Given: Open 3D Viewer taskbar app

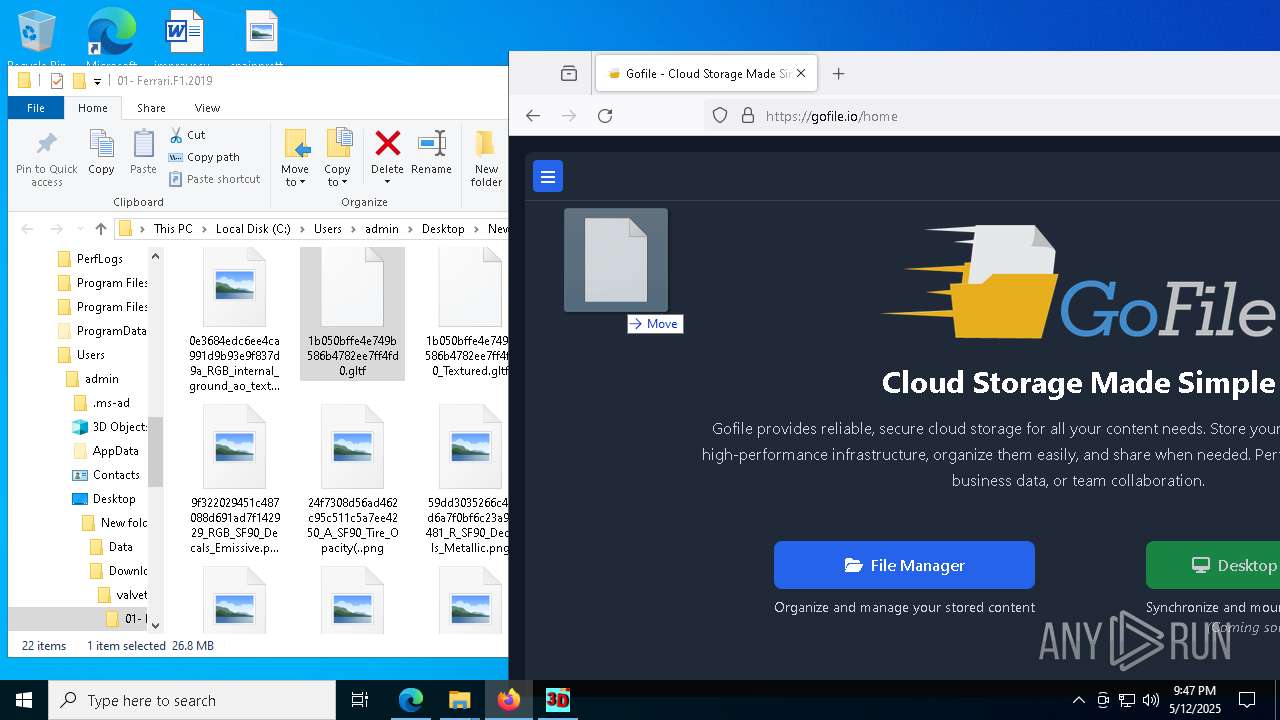Looking at the screenshot, I should click(557, 700).
